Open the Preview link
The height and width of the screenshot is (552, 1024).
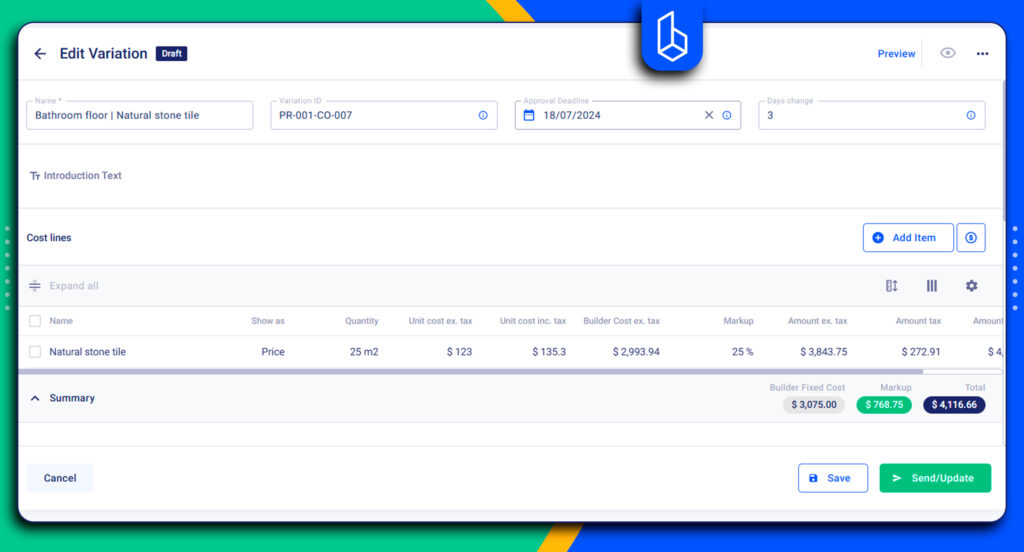pos(896,54)
